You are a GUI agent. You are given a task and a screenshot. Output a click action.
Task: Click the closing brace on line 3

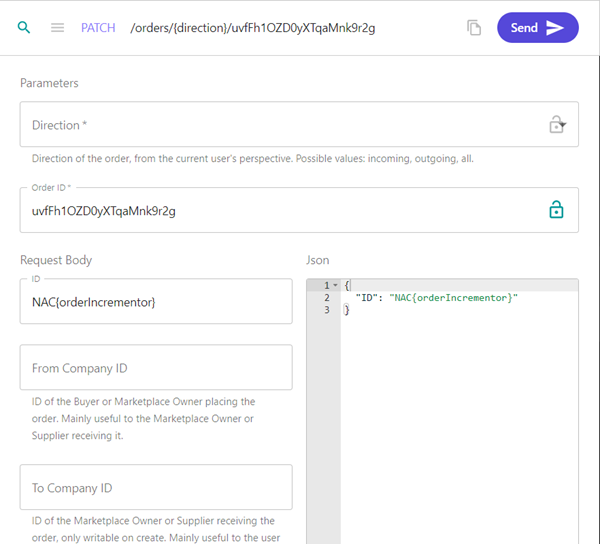click(x=347, y=310)
